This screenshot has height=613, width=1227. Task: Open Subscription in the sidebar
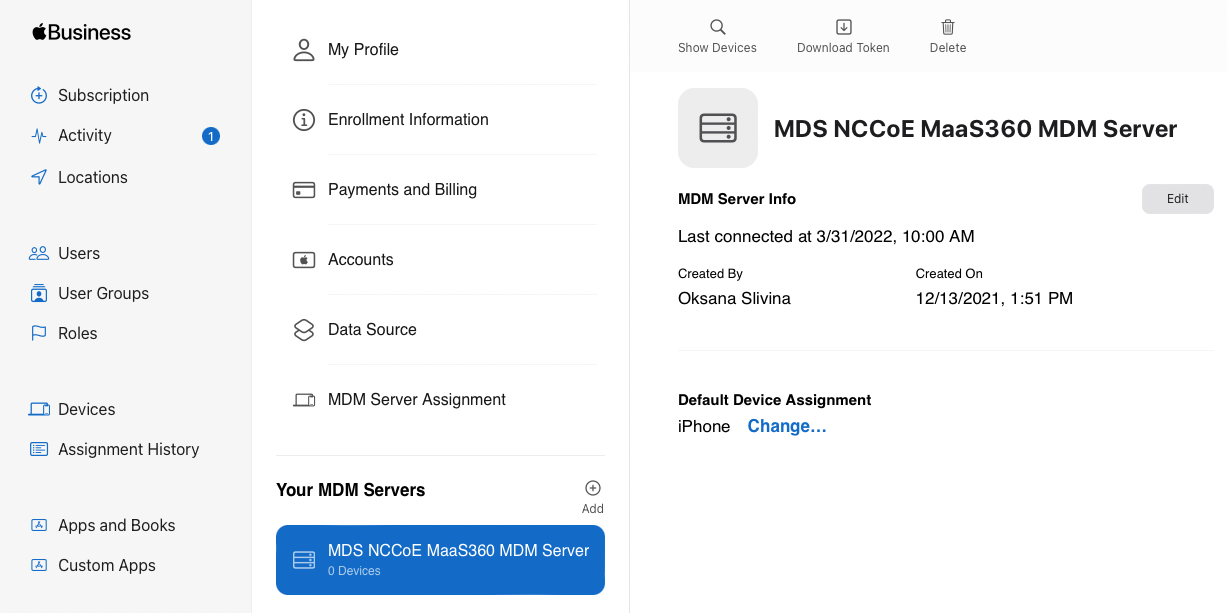click(103, 95)
